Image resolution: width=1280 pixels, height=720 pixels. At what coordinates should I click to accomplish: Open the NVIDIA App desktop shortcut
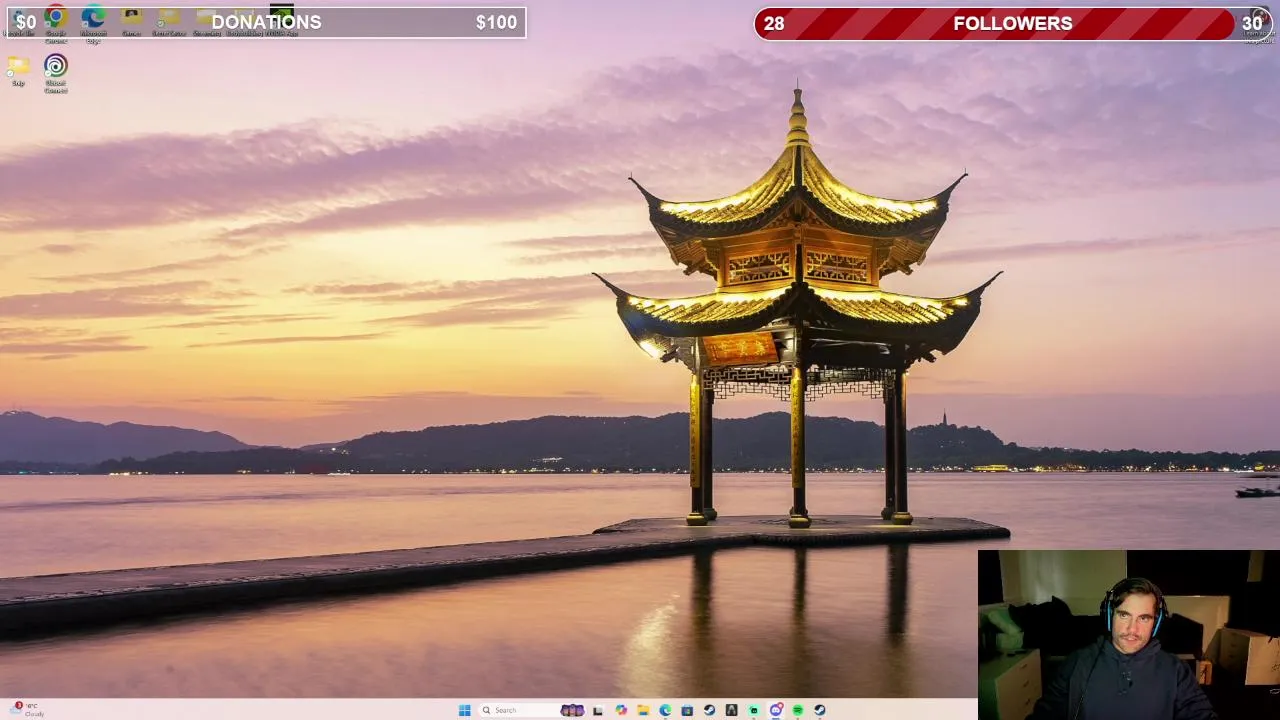click(282, 19)
